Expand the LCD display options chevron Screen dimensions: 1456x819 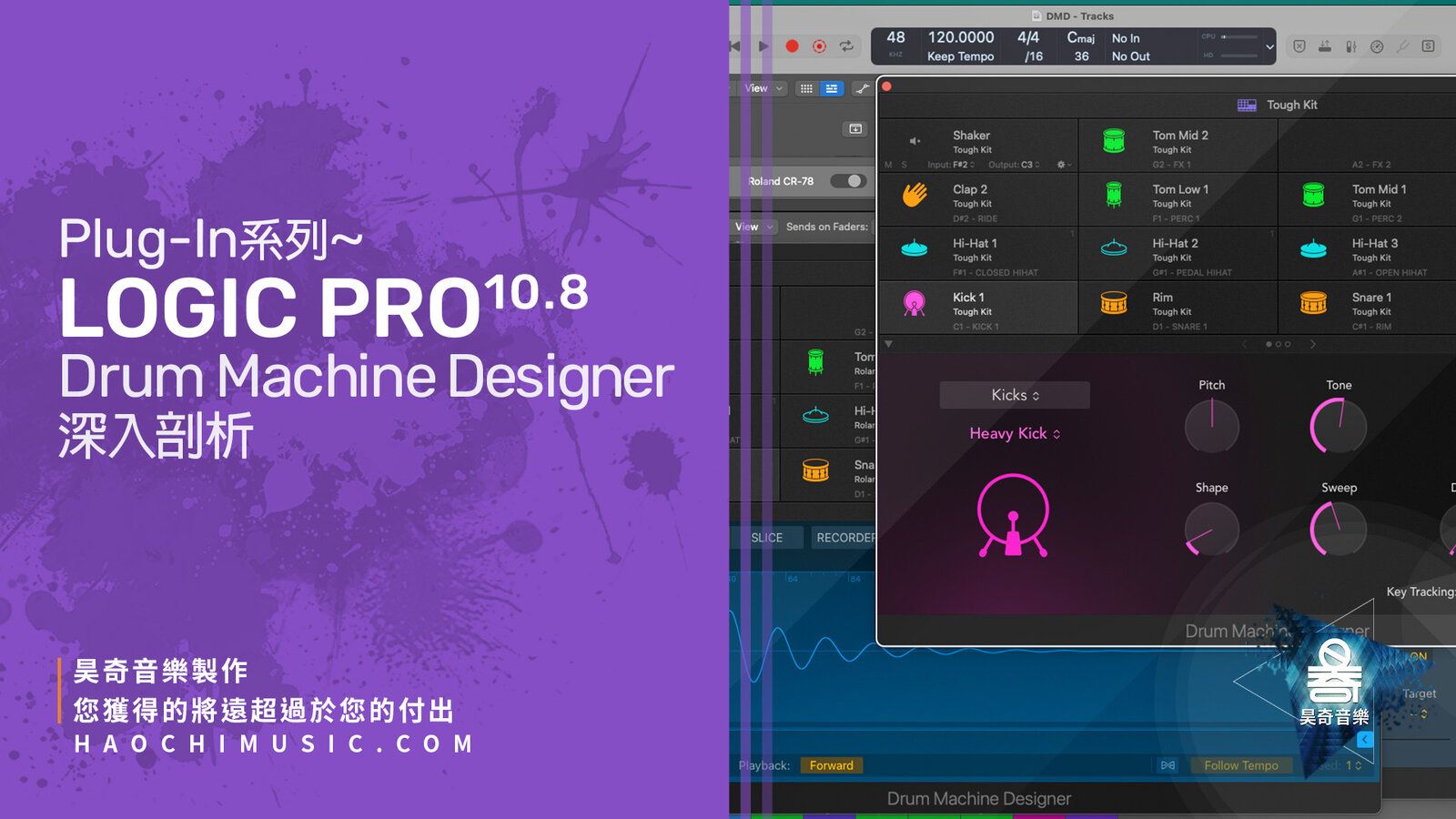(1269, 46)
